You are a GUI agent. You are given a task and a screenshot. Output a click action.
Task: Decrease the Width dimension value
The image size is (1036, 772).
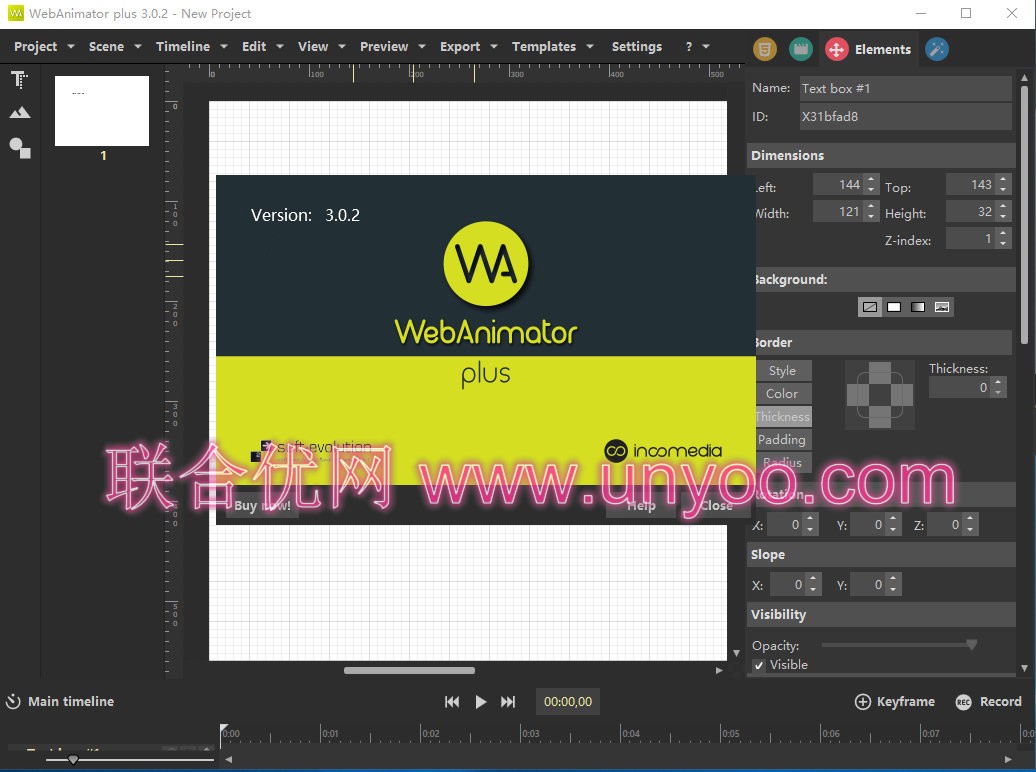pyautogui.click(x=871, y=217)
